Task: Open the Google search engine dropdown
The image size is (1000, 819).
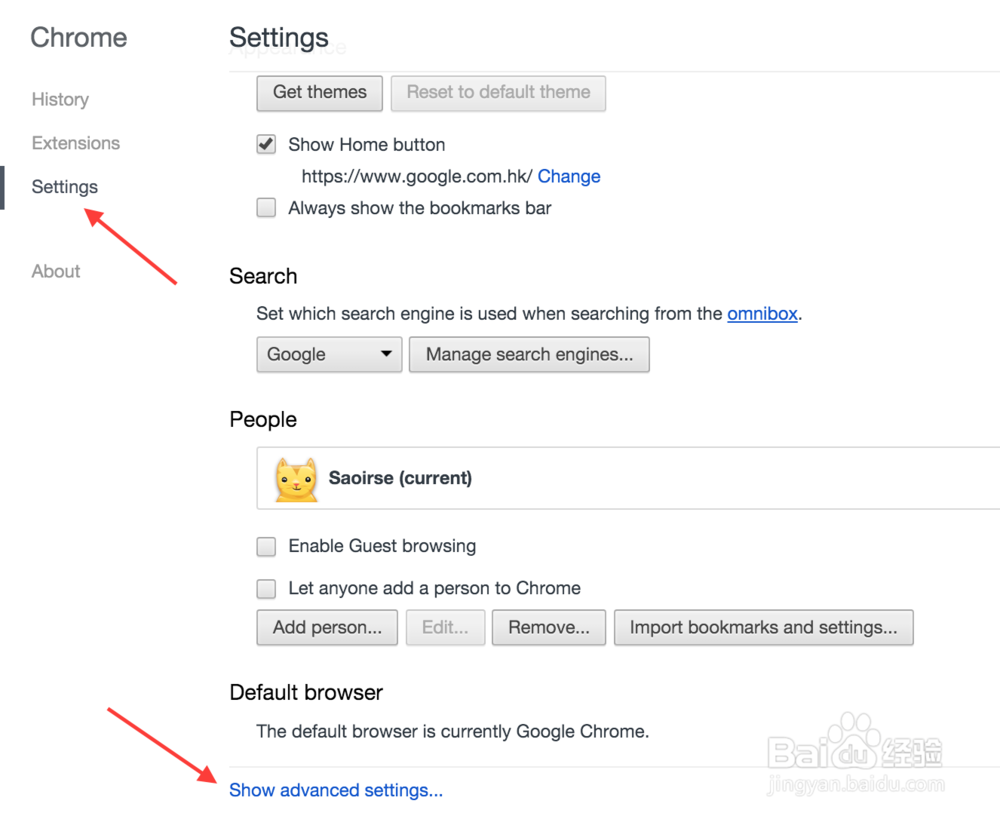Action: click(x=329, y=355)
